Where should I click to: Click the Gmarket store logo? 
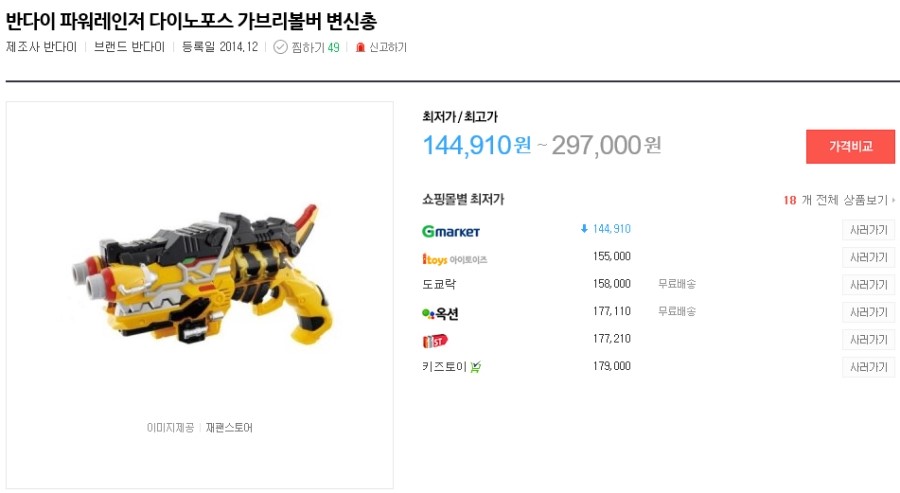451,231
